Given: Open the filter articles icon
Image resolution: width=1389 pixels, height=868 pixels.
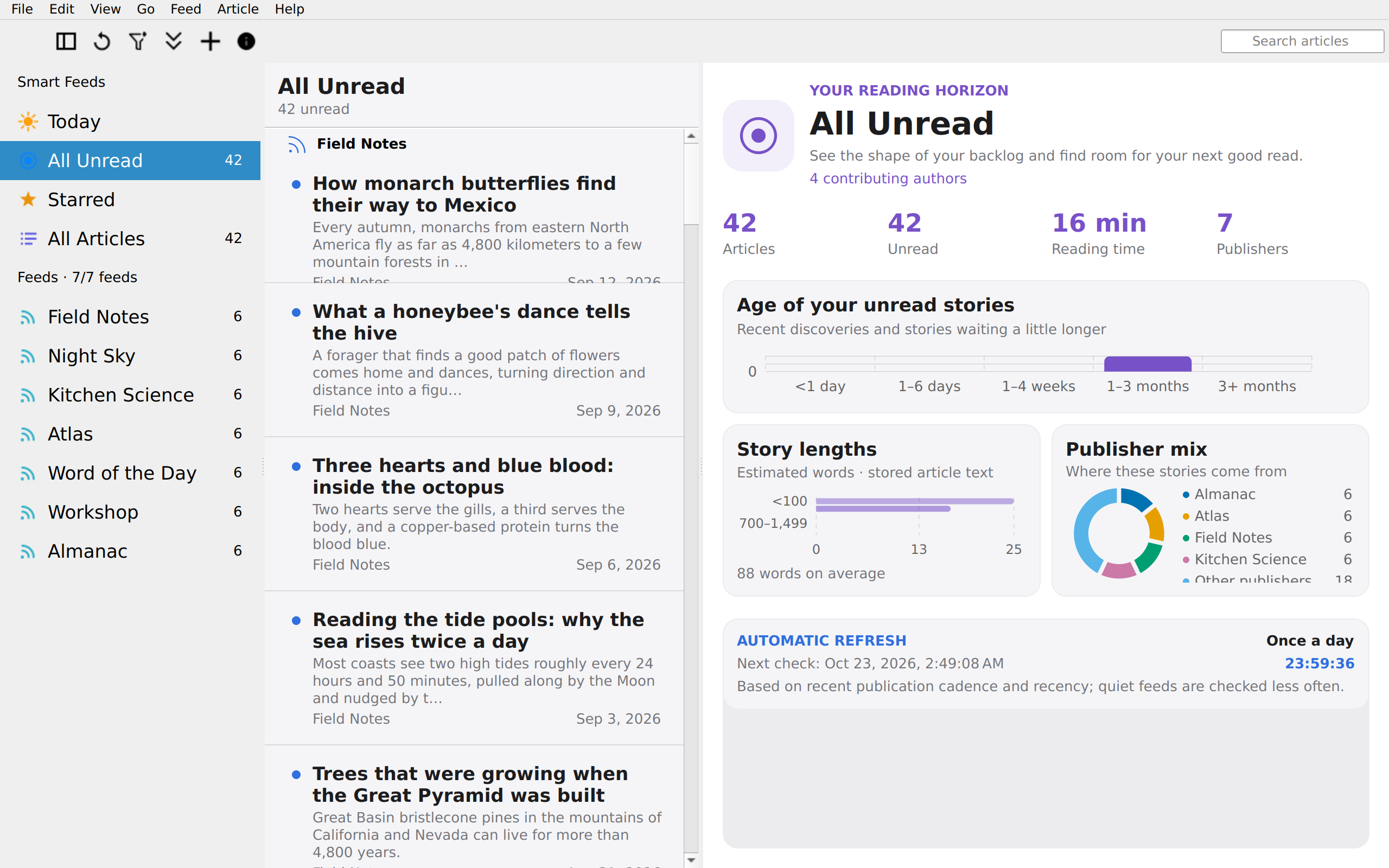Looking at the screenshot, I should click(138, 41).
